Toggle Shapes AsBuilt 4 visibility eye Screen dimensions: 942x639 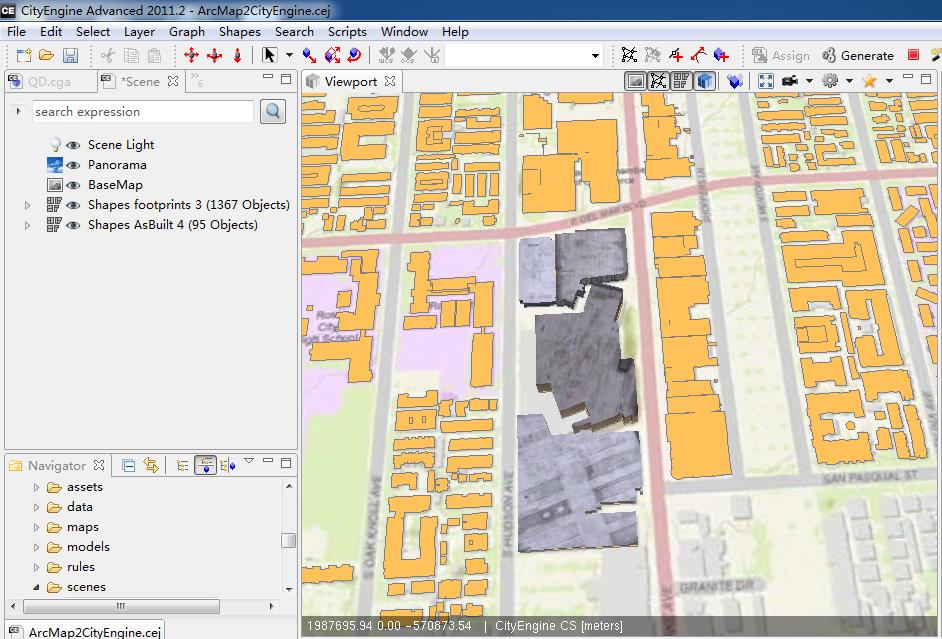pyautogui.click(x=73, y=225)
